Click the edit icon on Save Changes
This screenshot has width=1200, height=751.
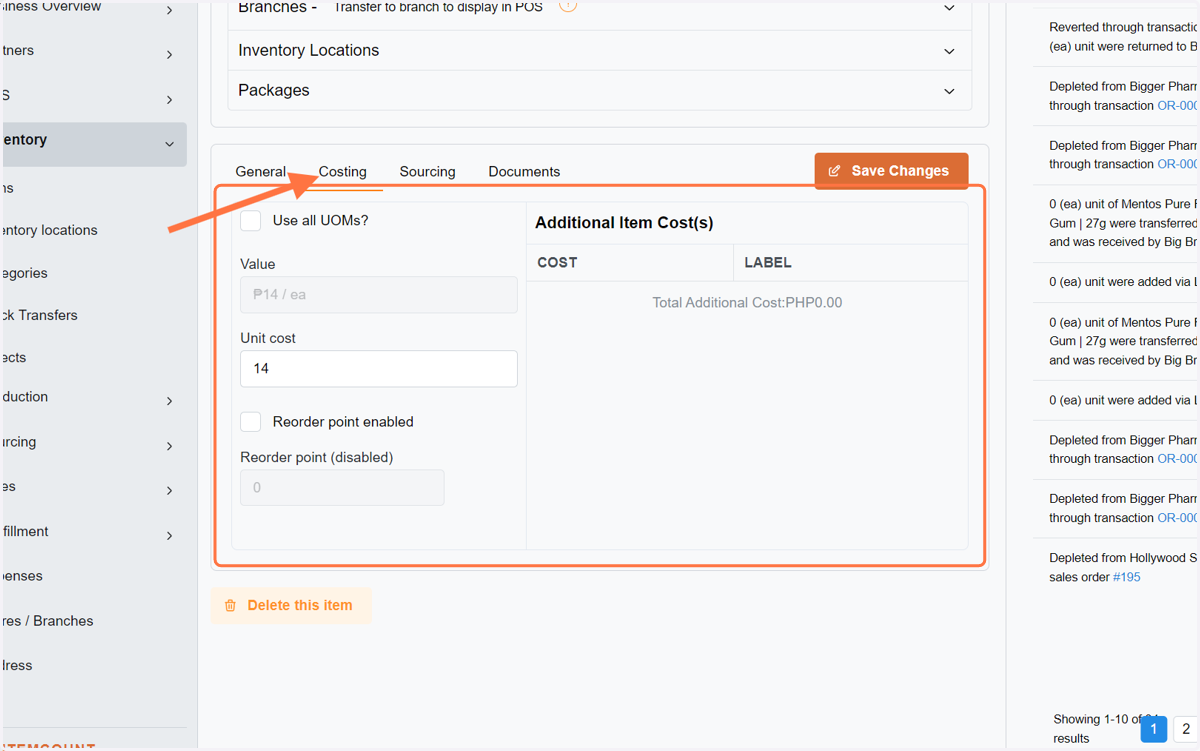click(x=835, y=171)
